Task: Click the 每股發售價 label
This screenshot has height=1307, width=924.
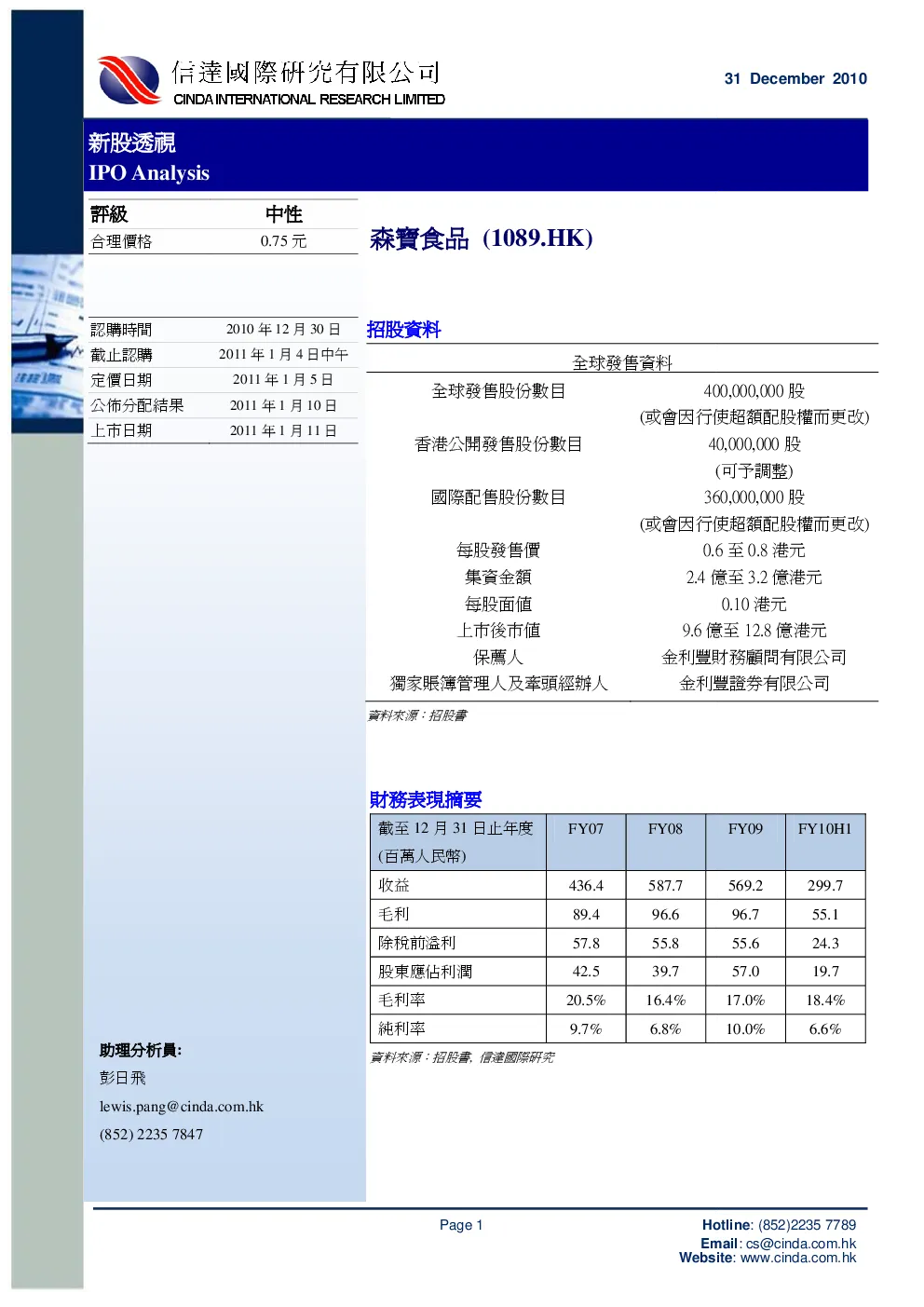Action: (498, 551)
